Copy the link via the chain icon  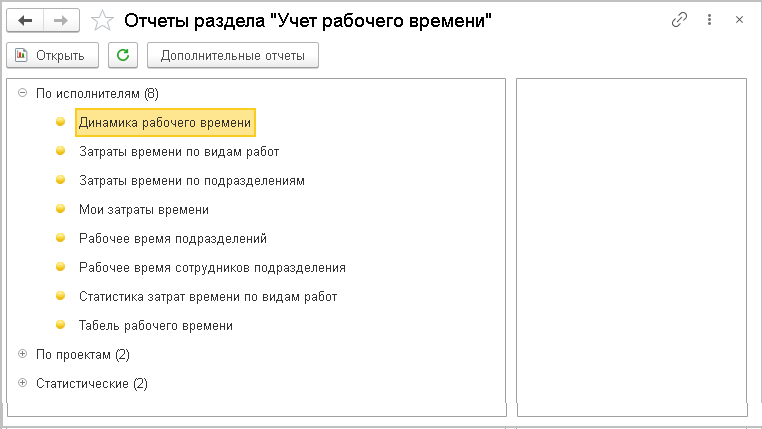coord(681,19)
